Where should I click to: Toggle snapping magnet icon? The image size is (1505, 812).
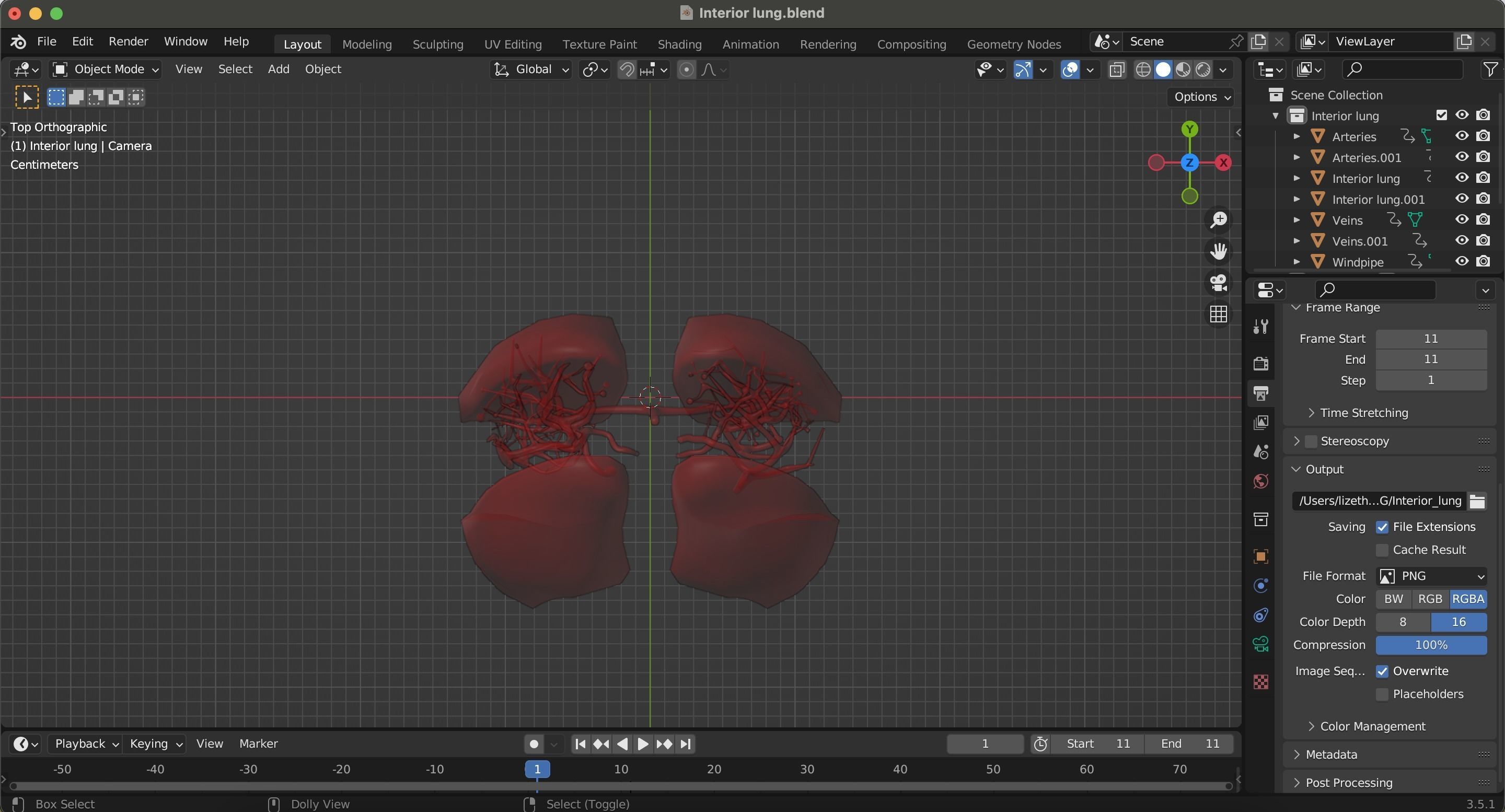point(627,69)
